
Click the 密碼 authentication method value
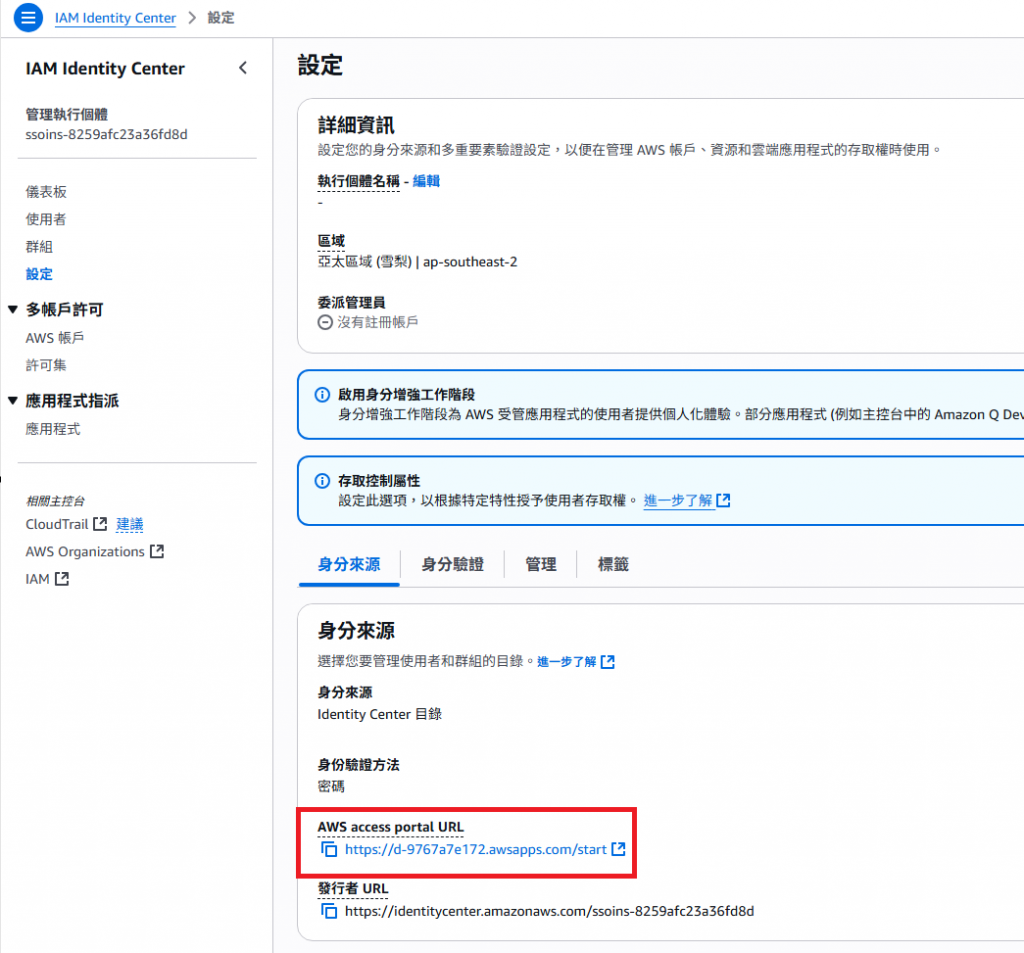pos(331,786)
